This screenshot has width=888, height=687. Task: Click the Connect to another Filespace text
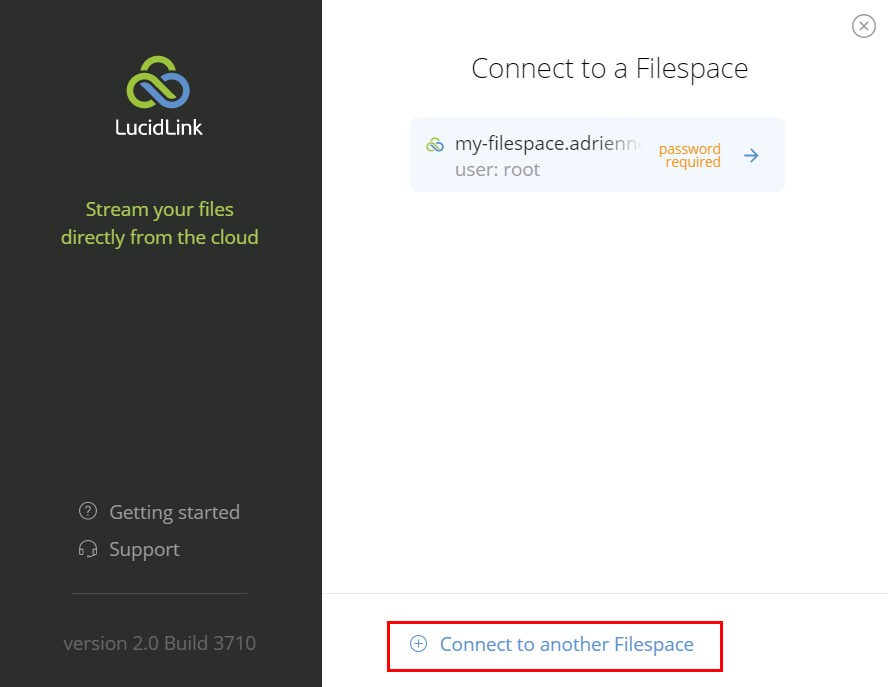566,644
